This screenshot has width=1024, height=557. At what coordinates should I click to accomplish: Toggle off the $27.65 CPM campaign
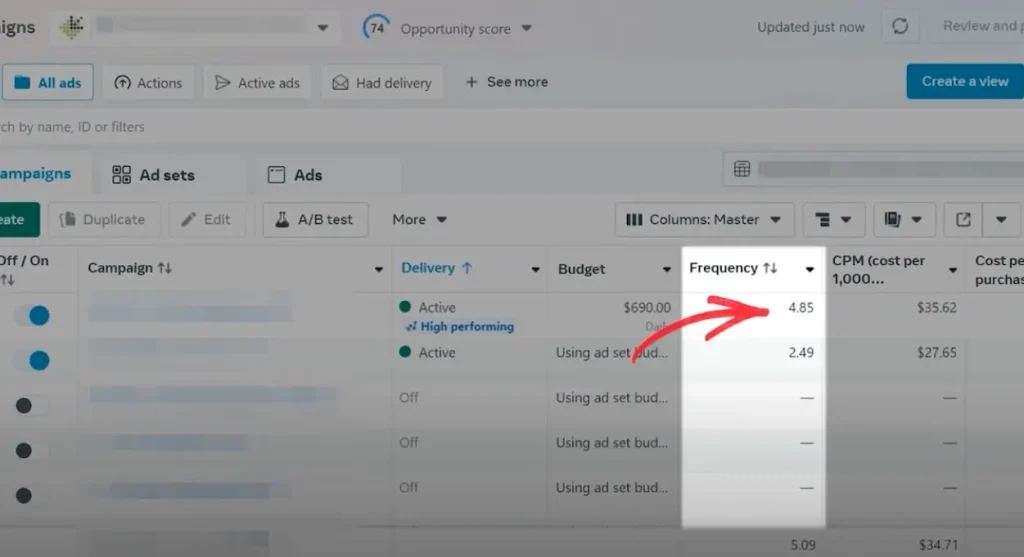click(x=31, y=360)
